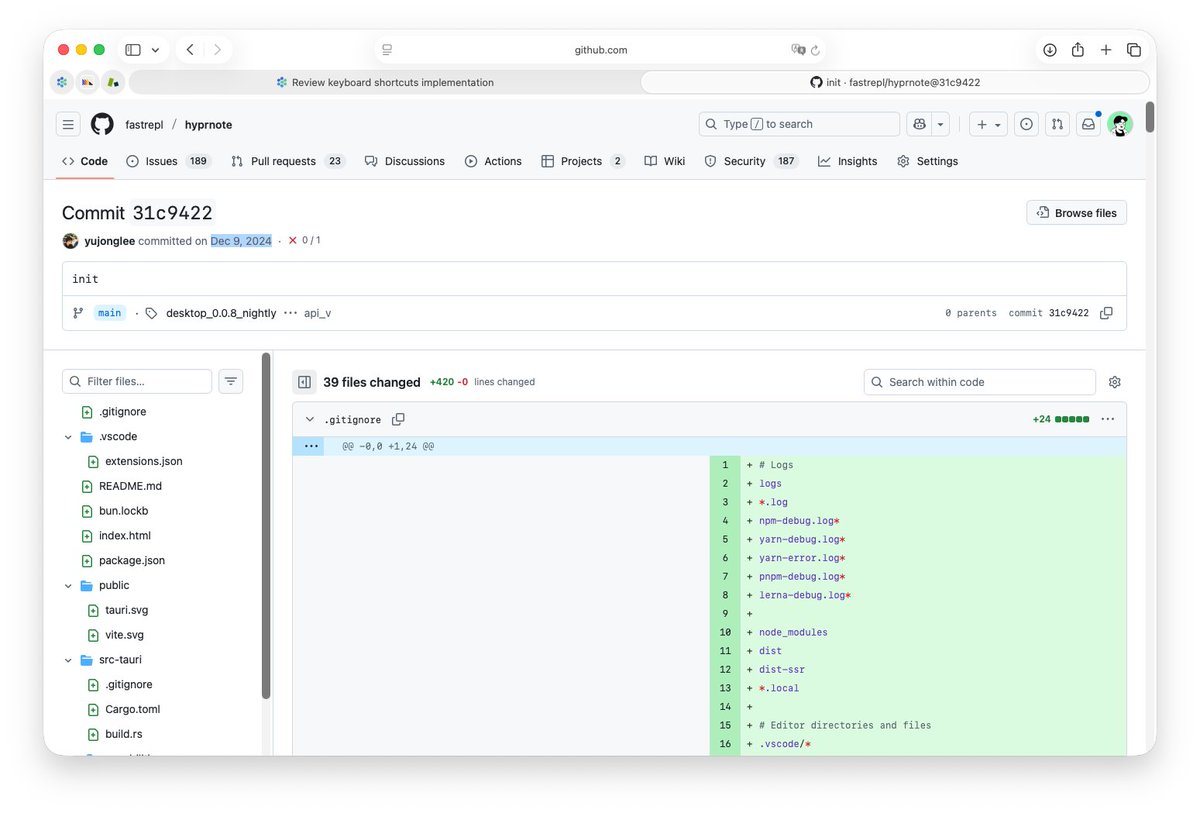View your issues icon in header
The width and height of the screenshot is (1200, 813).
tap(1026, 124)
